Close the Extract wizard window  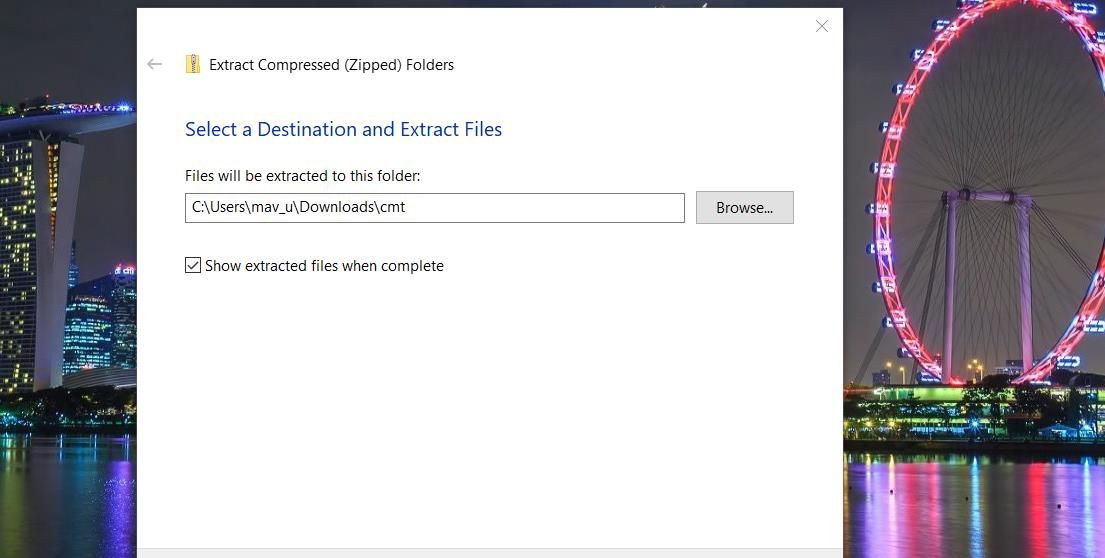(822, 26)
